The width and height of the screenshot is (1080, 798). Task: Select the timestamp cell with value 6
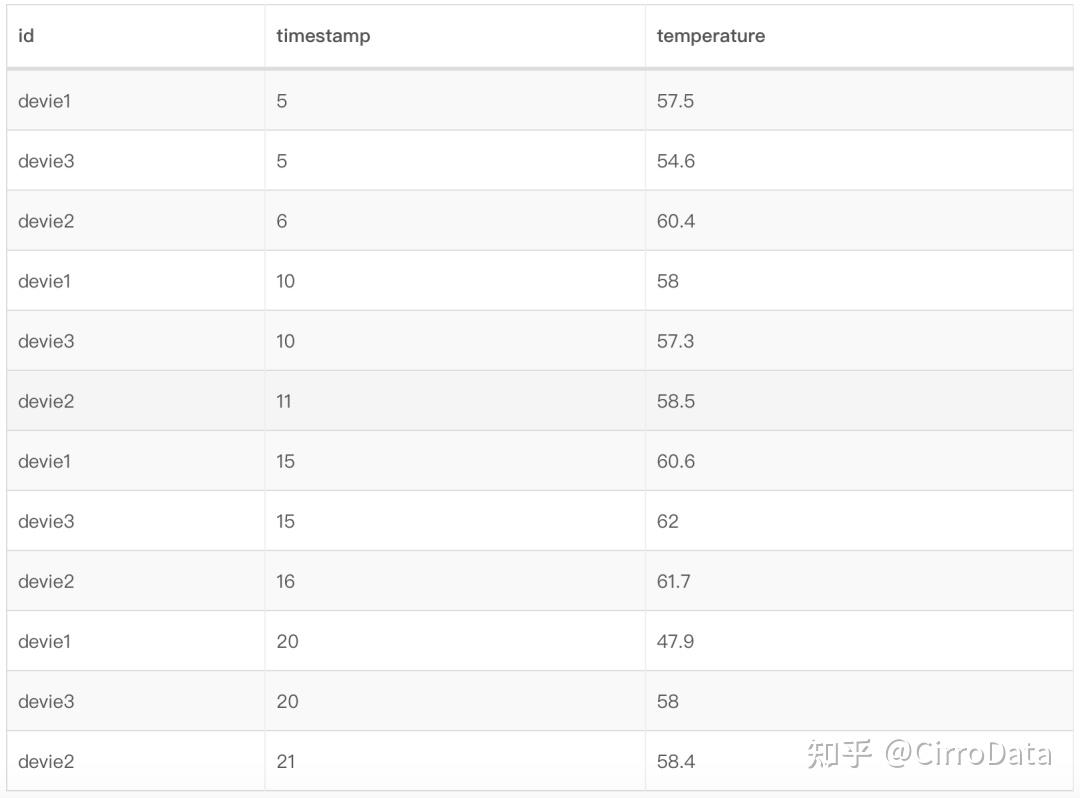282,221
